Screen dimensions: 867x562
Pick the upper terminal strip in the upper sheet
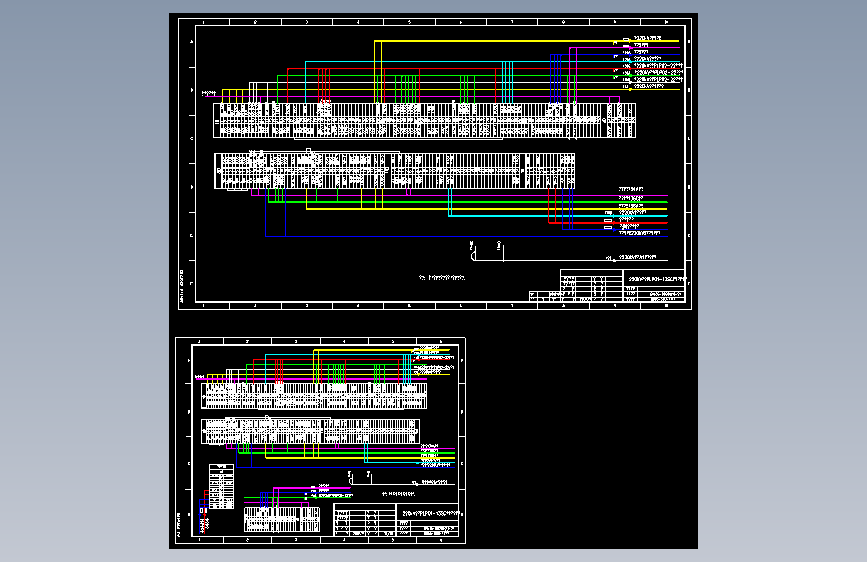pos(425,121)
